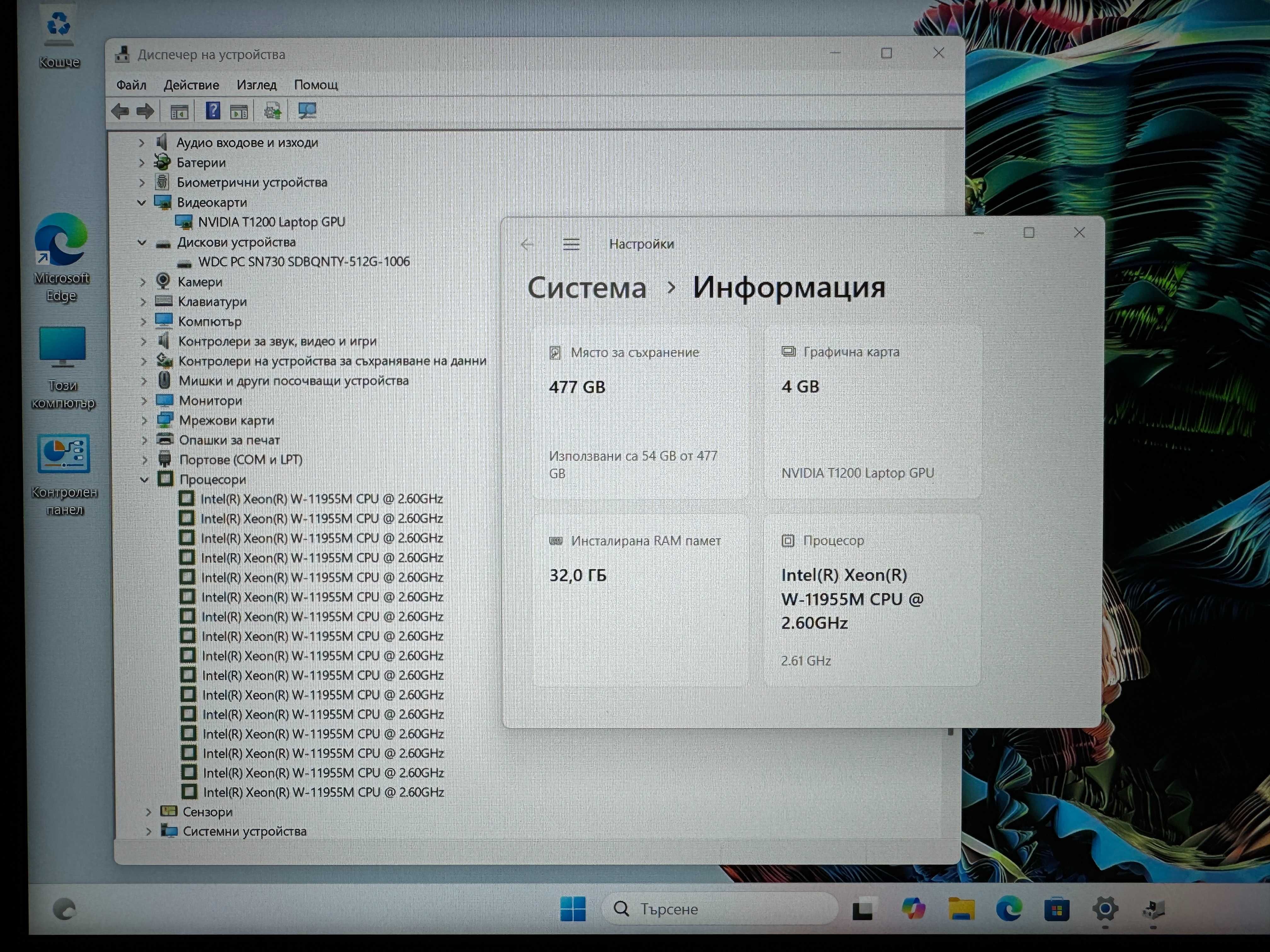Expand 'Аудио входове и изходи' node
The width and height of the screenshot is (1270, 952).
(142, 143)
